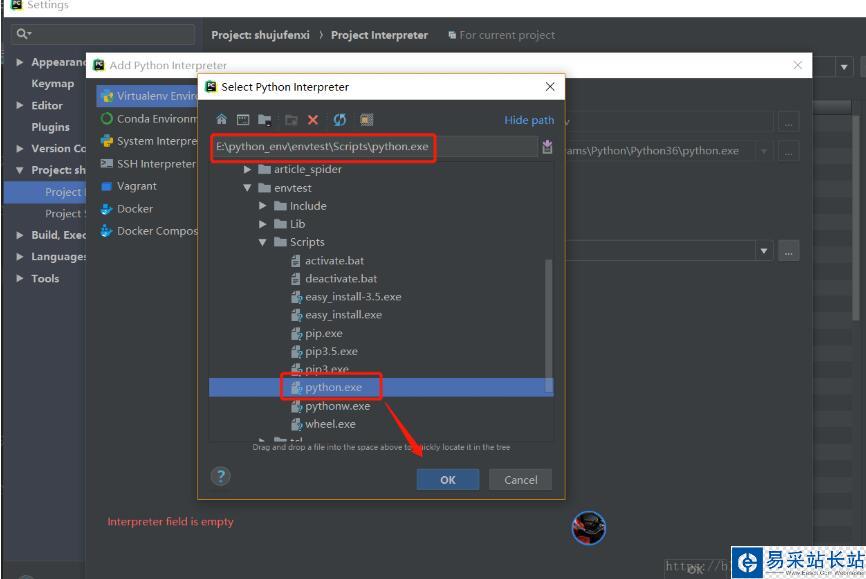The width and height of the screenshot is (866, 579).
Task: Close the Select Python Interpreter dialog
Action: pyautogui.click(x=550, y=87)
